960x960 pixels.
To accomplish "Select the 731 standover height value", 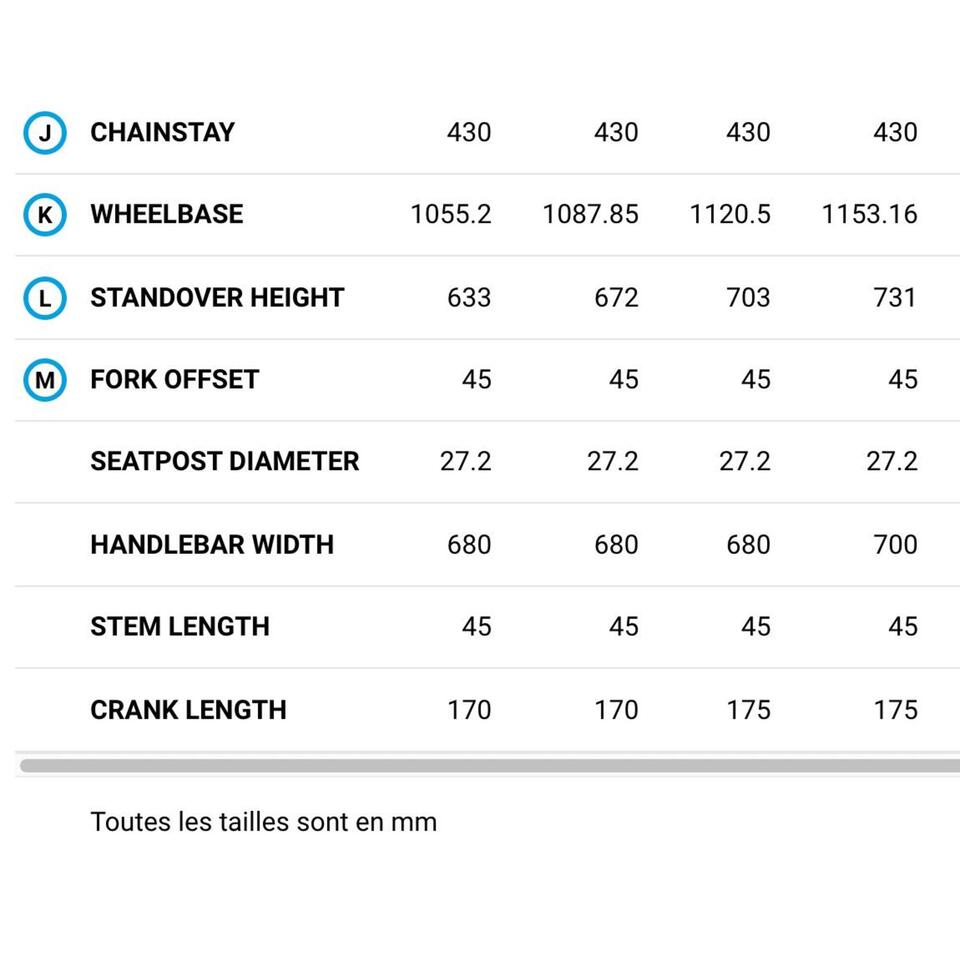I will 895,298.
